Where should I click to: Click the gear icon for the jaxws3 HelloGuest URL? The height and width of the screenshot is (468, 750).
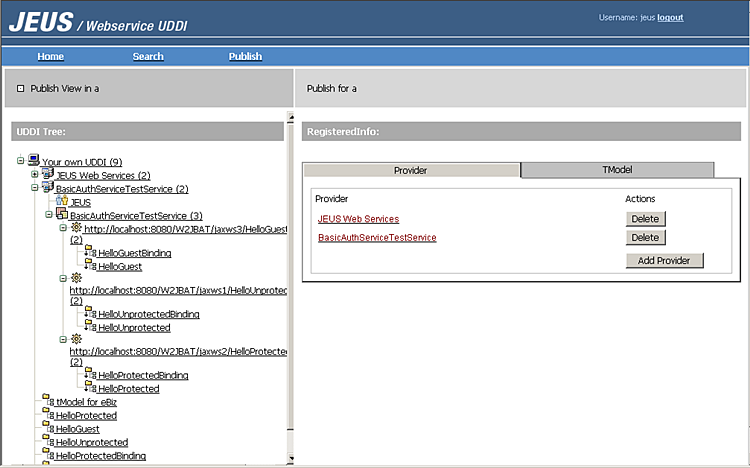(76, 228)
